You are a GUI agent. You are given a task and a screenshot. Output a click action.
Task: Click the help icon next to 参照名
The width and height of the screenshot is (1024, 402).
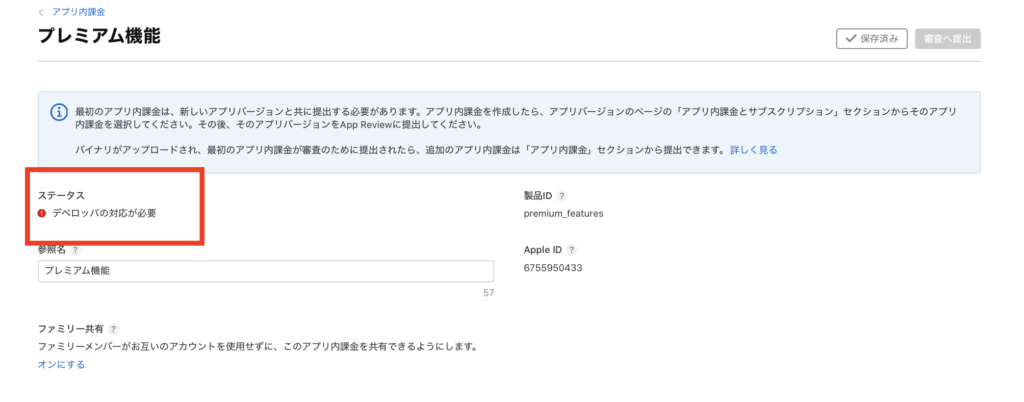point(75,250)
